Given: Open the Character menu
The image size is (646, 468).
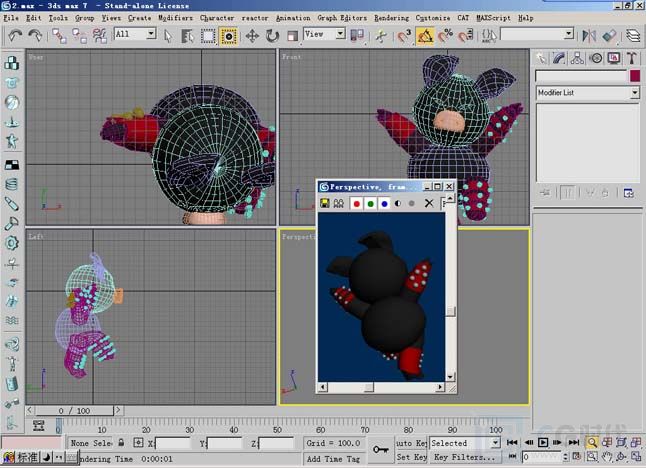Looking at the screenshot, I should coord(217,18).
